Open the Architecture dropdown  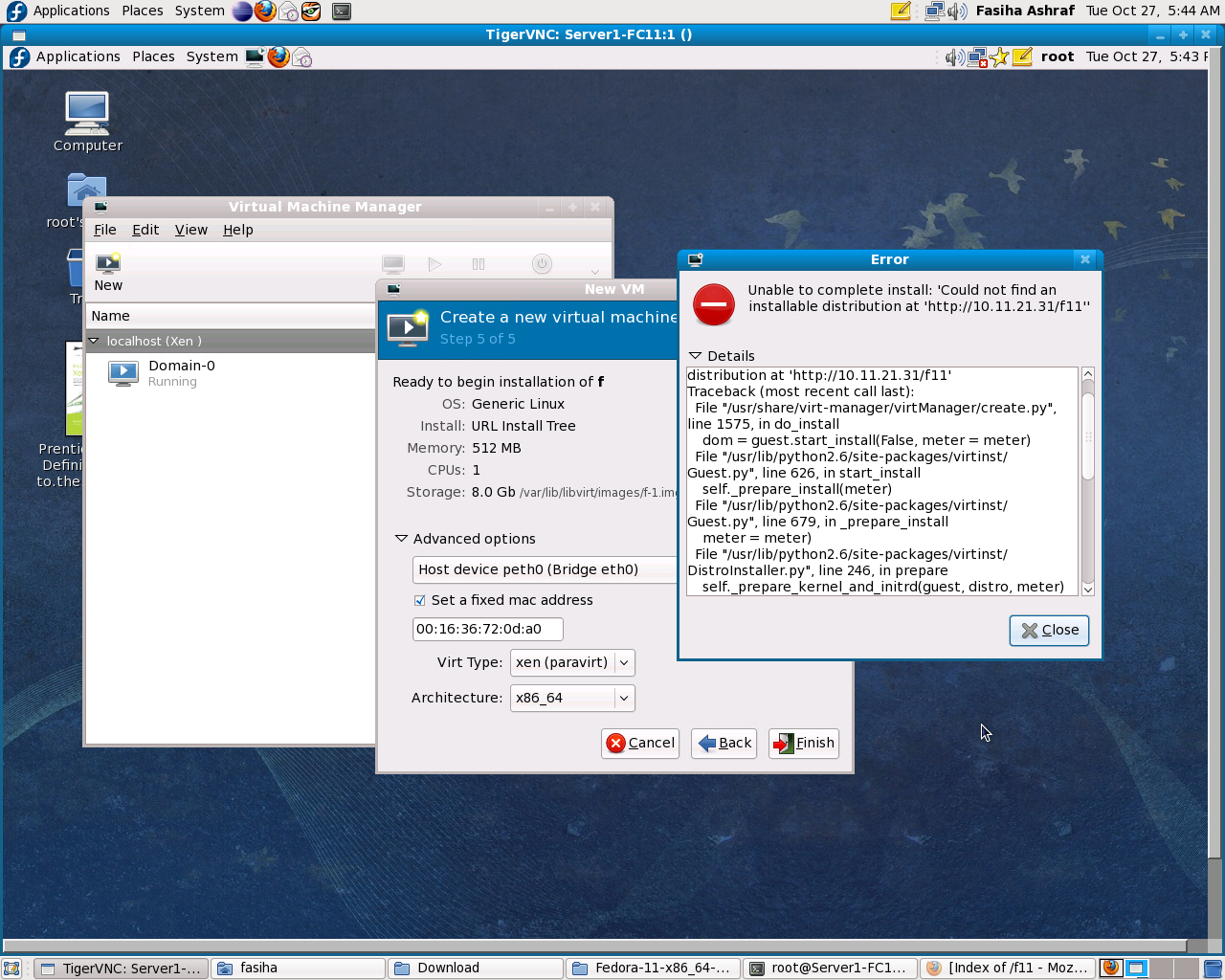[572, 698]
